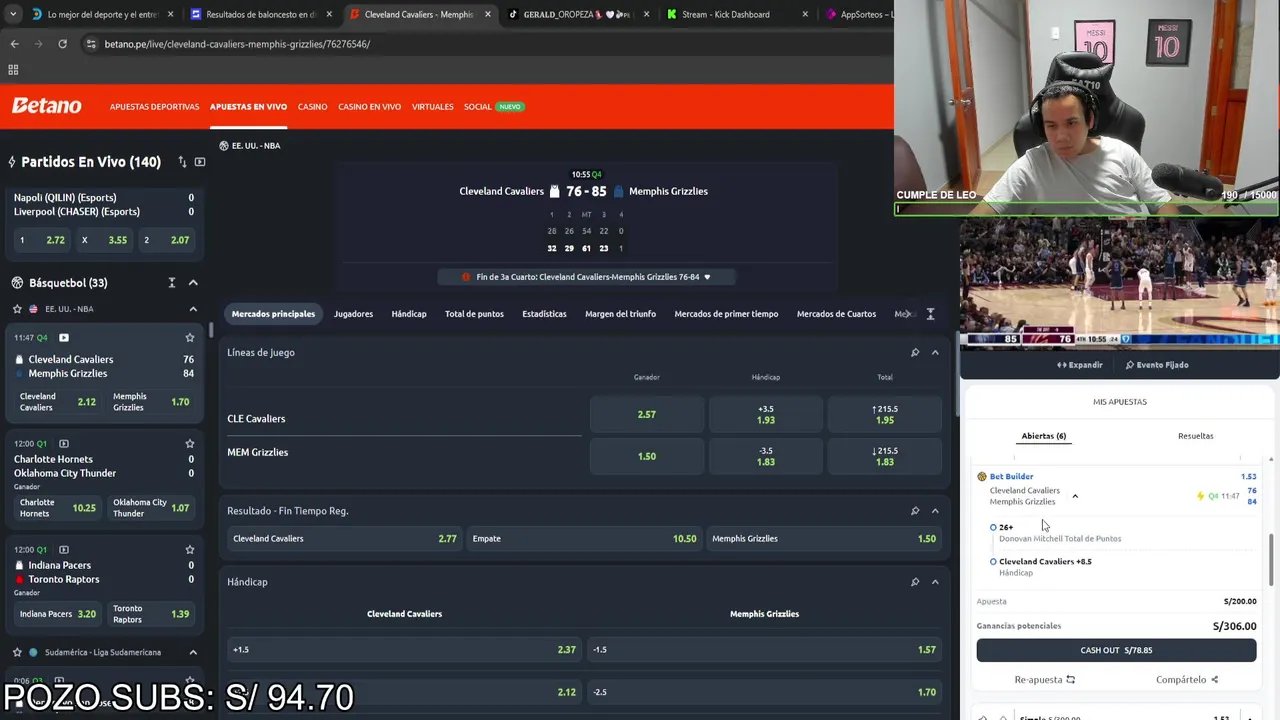
Task: Click Re-apuesta with the repeat icon
Action: (x=1045, y=680)
